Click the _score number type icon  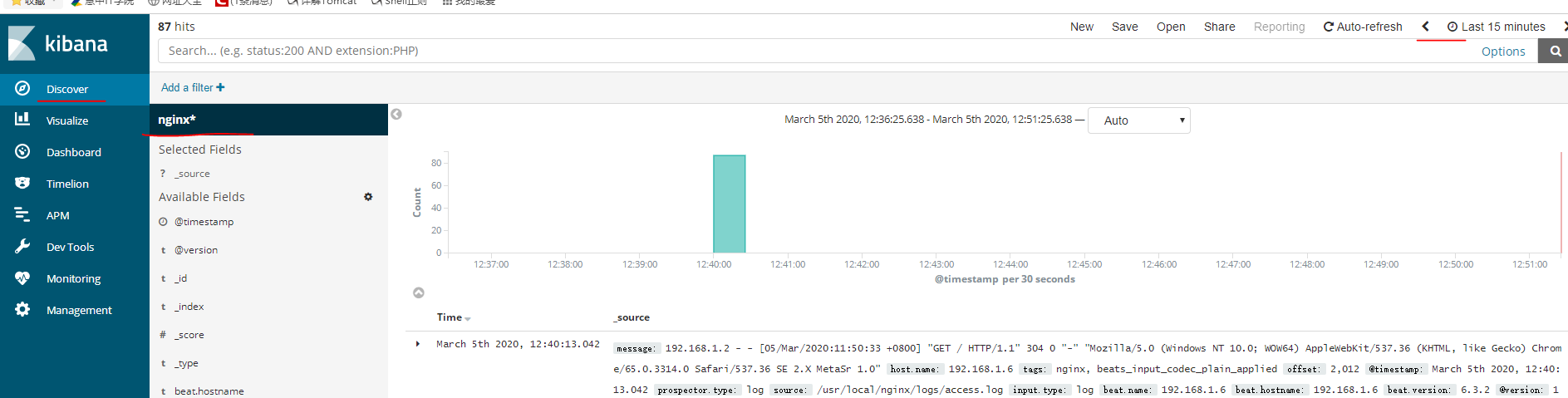click(x=163, y=335)
